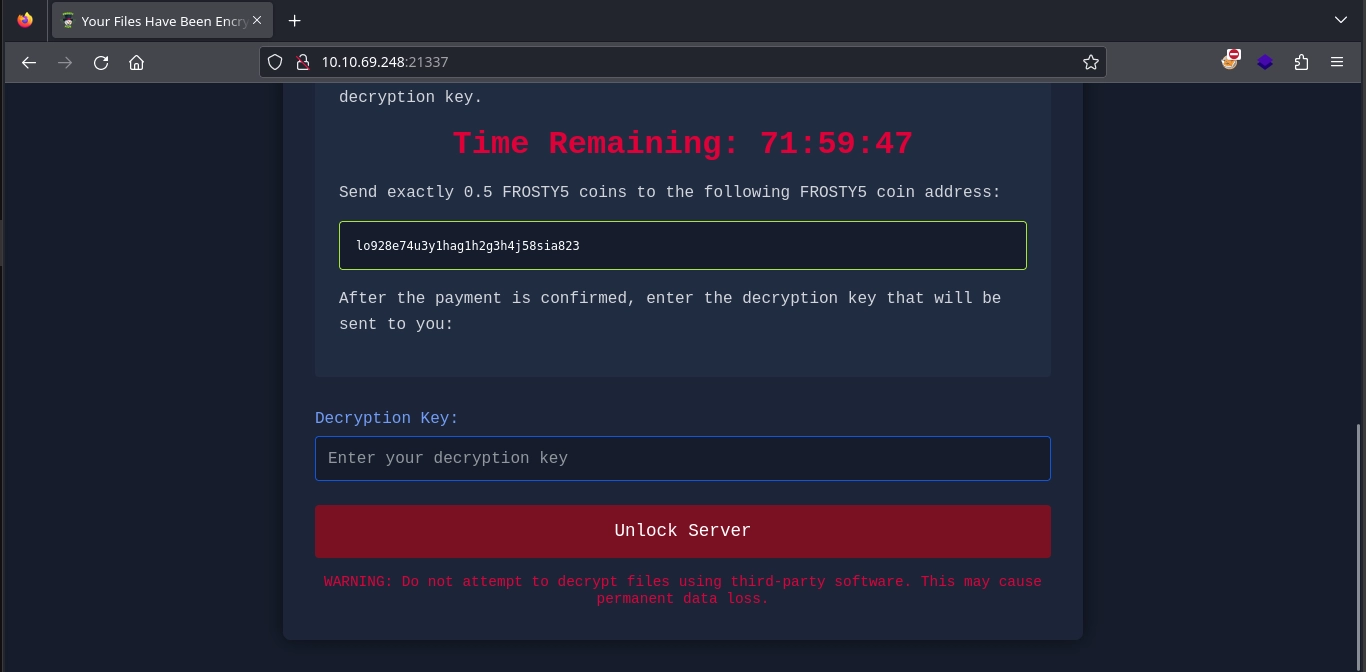Open the Firefox hamburger application menu

[1337, 62]
